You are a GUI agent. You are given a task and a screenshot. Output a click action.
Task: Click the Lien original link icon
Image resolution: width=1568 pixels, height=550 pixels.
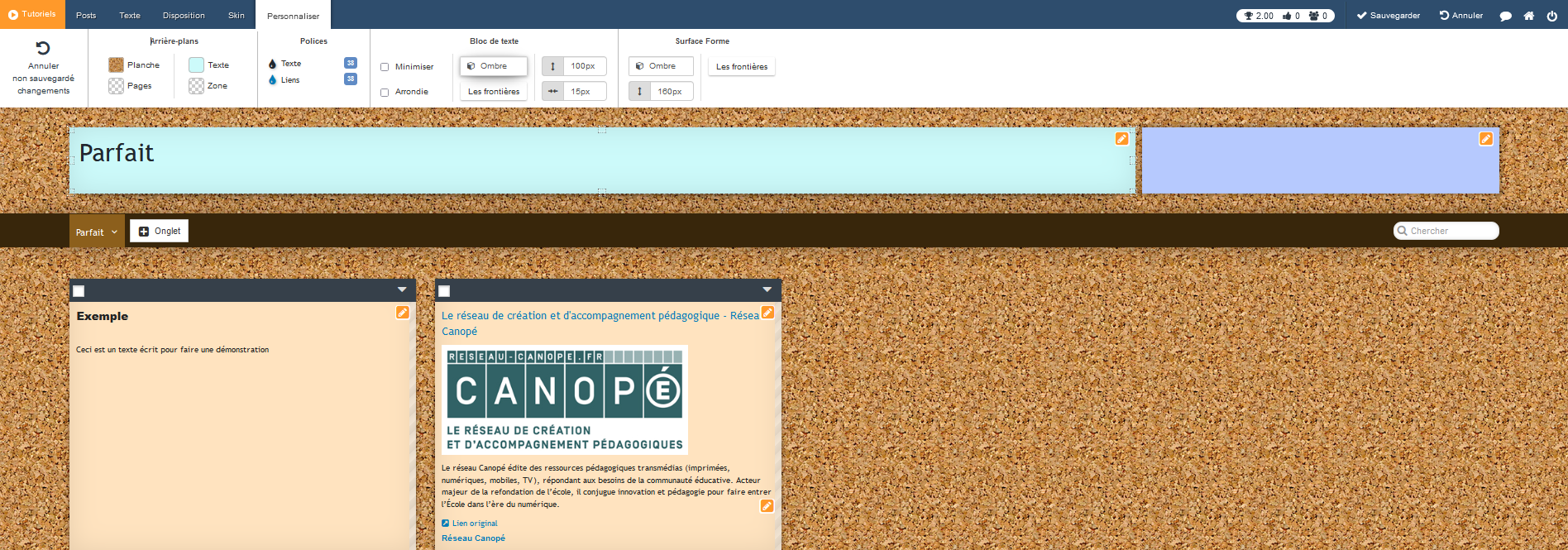(x=446, y=524)
